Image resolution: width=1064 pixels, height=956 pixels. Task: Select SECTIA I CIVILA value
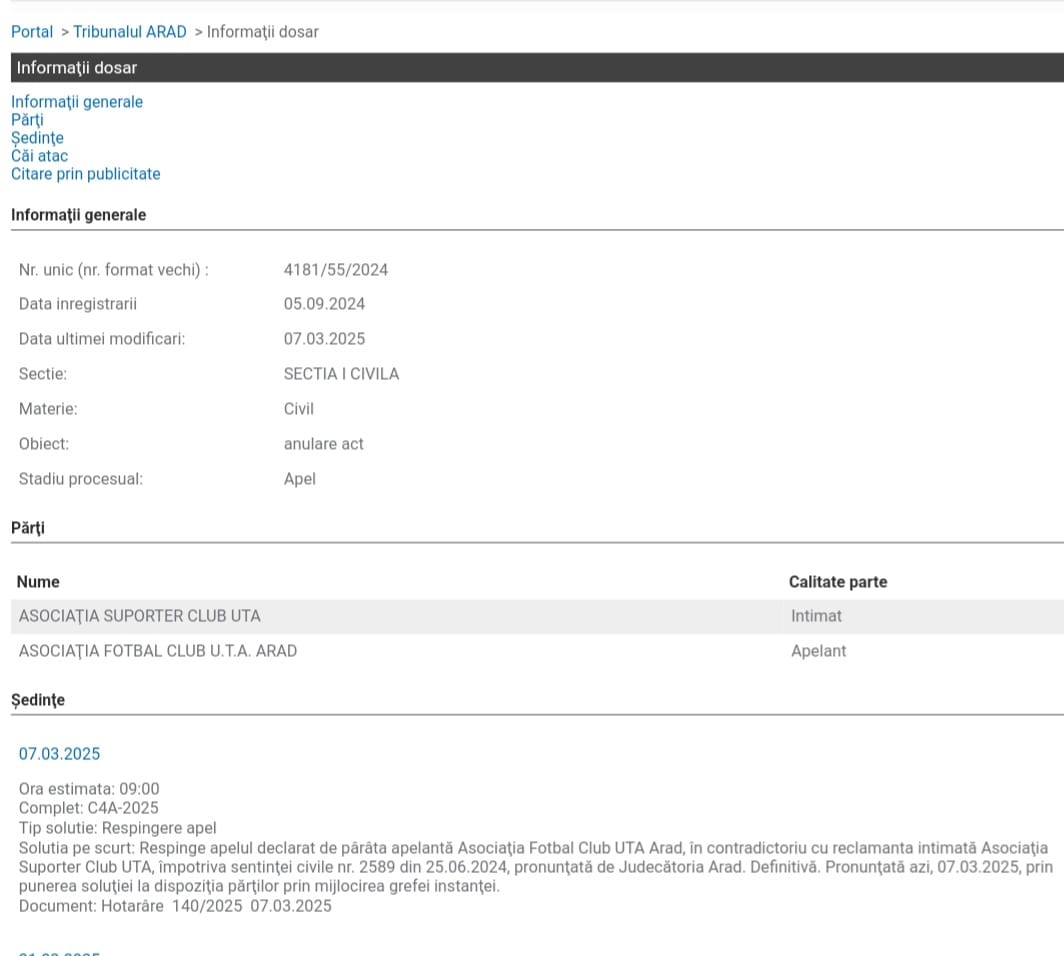(x=341, y=374)
